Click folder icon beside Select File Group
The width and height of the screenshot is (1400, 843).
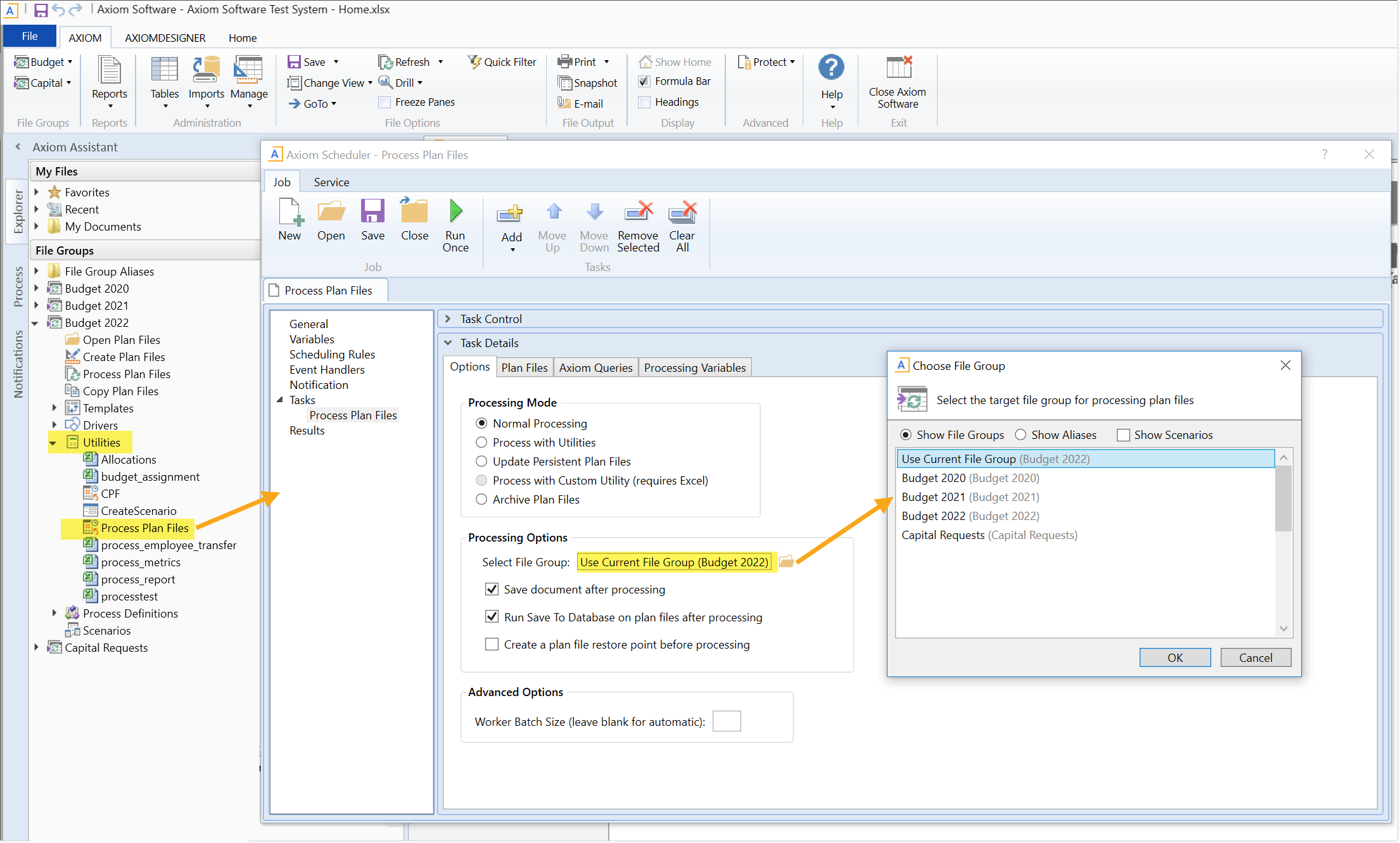(x=786, y=562)
